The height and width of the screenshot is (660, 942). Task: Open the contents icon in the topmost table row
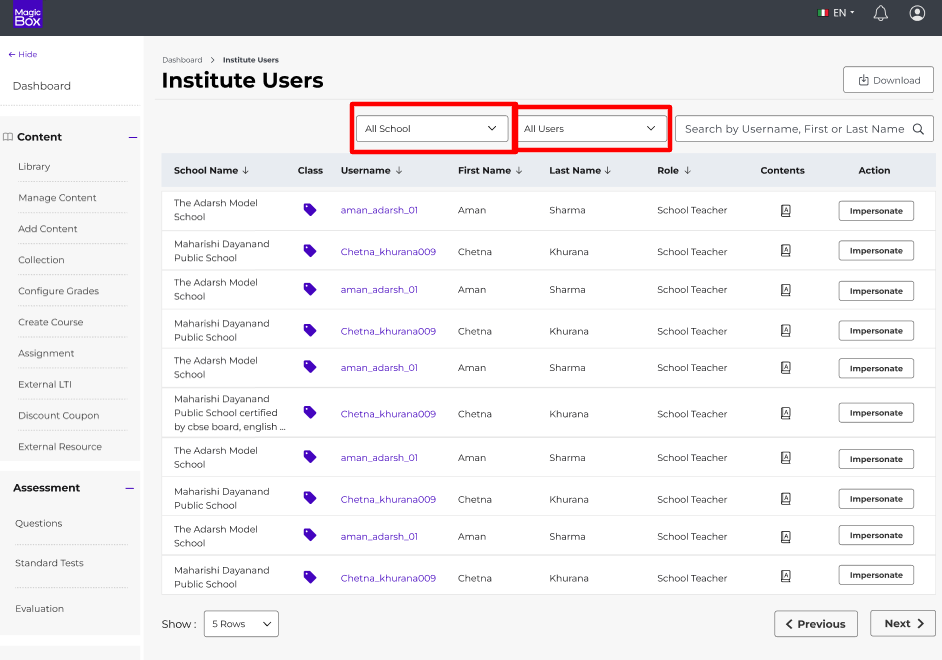[x=785, y=210]
